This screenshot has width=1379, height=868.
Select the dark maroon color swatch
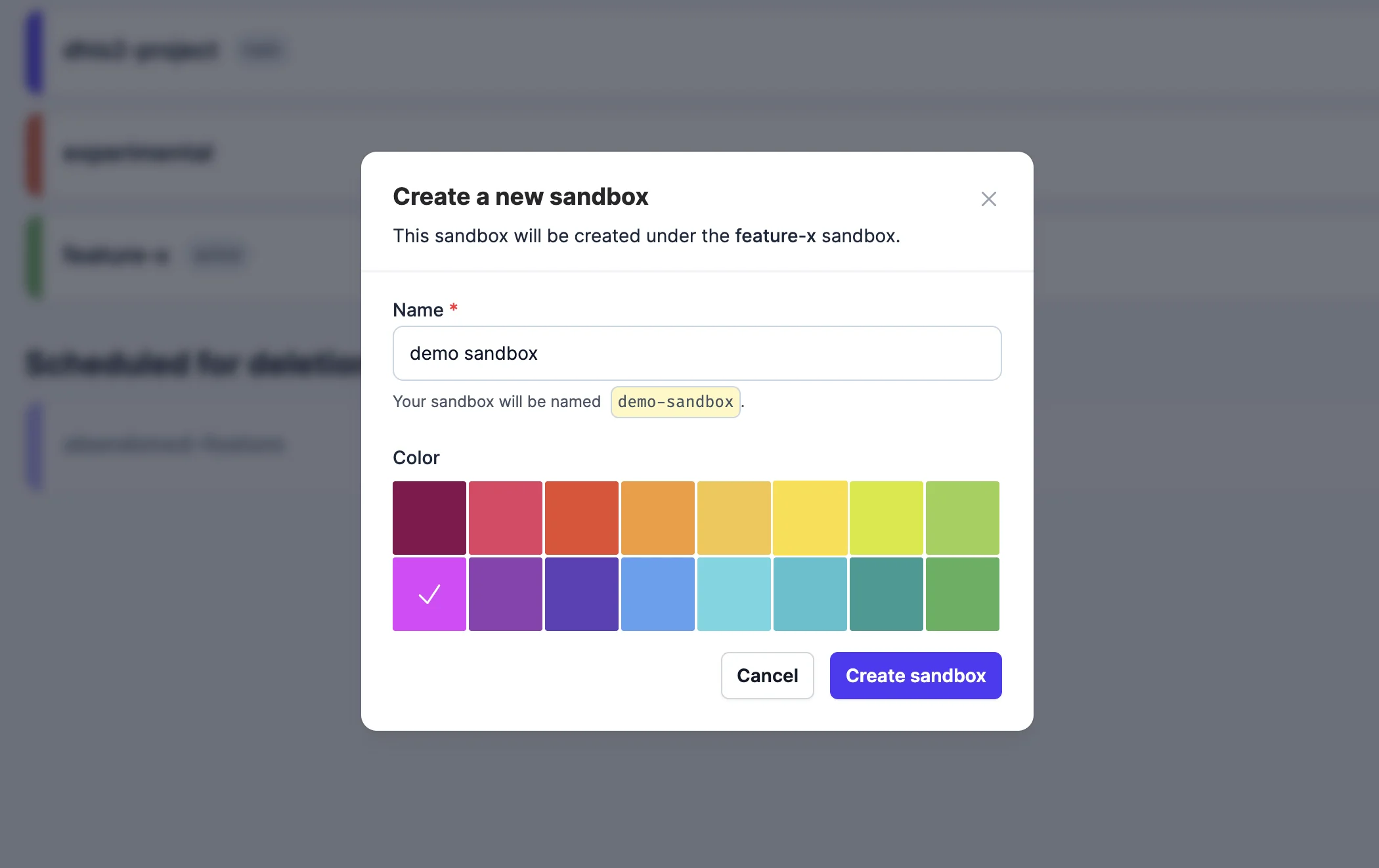tap(429, 518)
